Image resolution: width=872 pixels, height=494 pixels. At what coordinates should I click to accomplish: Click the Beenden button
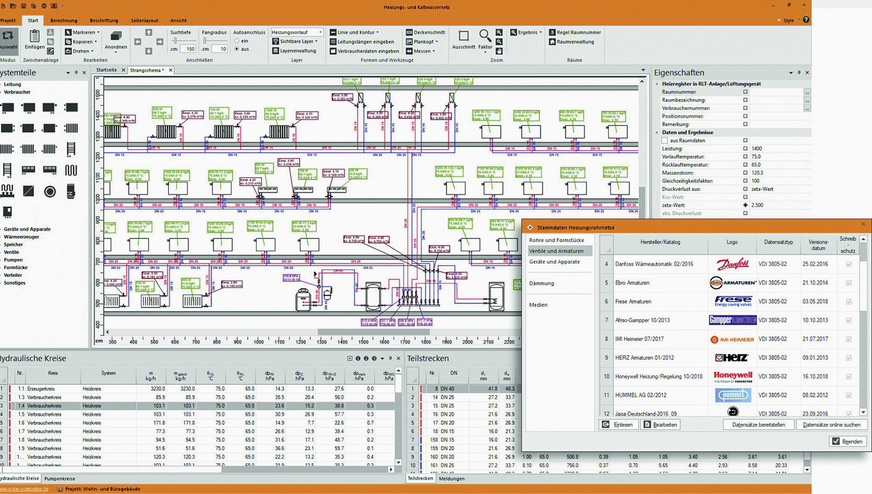[847, 440]
